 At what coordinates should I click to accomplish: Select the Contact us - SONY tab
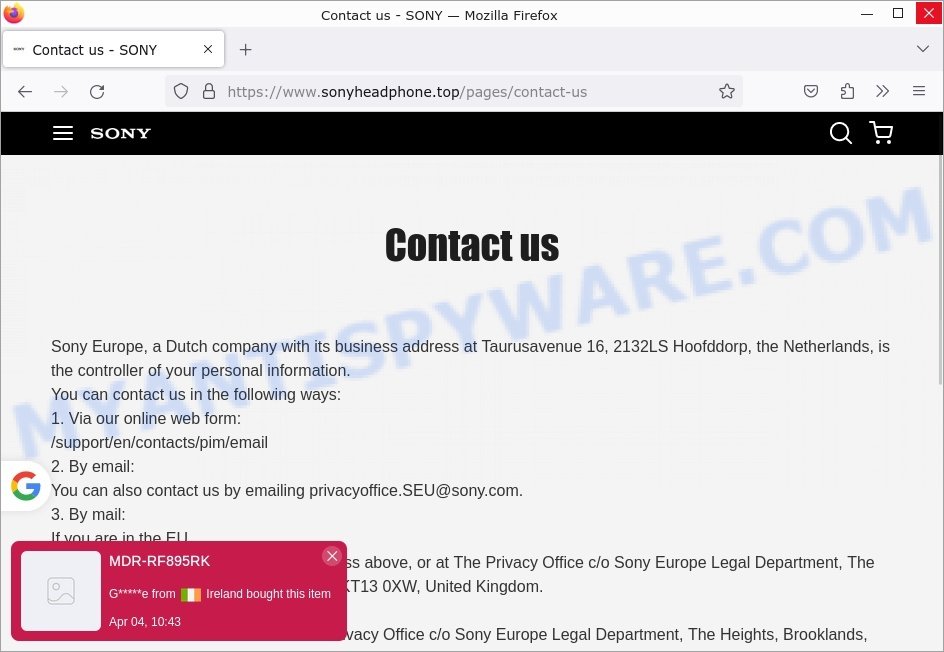click(x=114, y=49)
